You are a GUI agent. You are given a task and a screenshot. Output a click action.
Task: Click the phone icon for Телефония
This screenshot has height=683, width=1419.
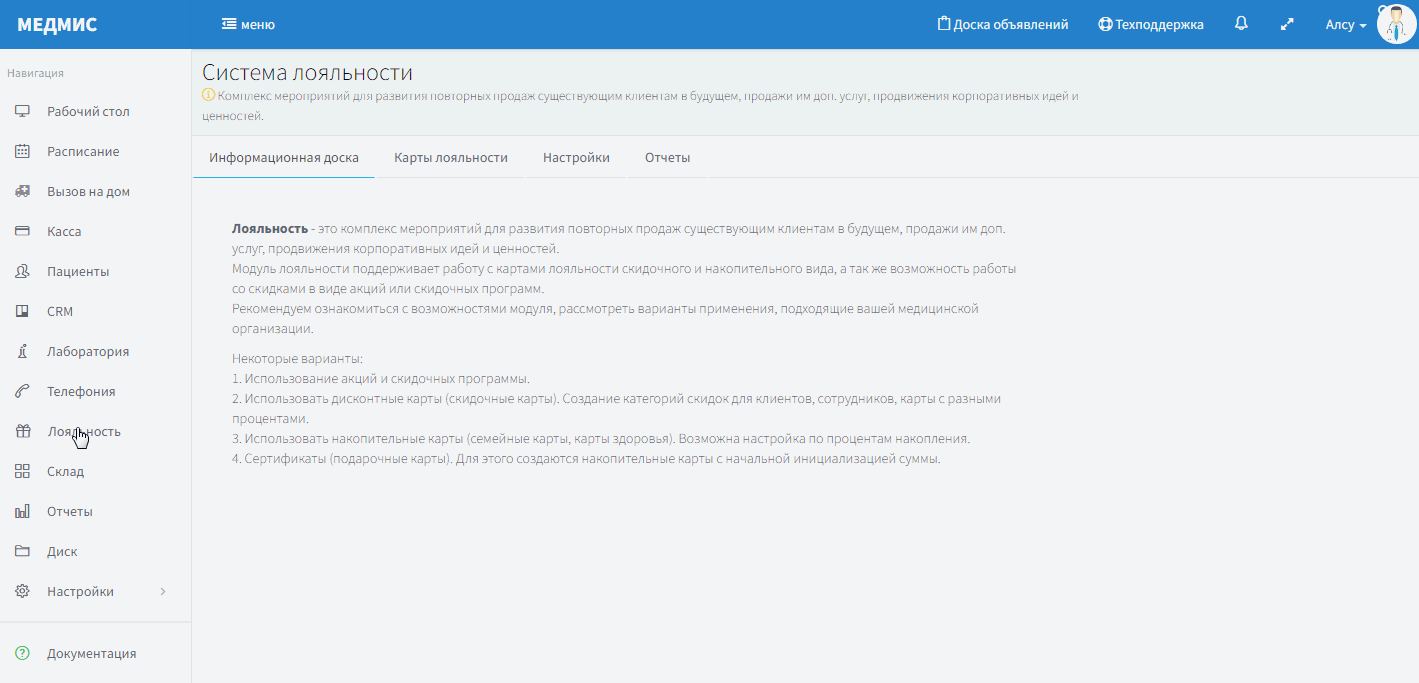pos(22,392)
